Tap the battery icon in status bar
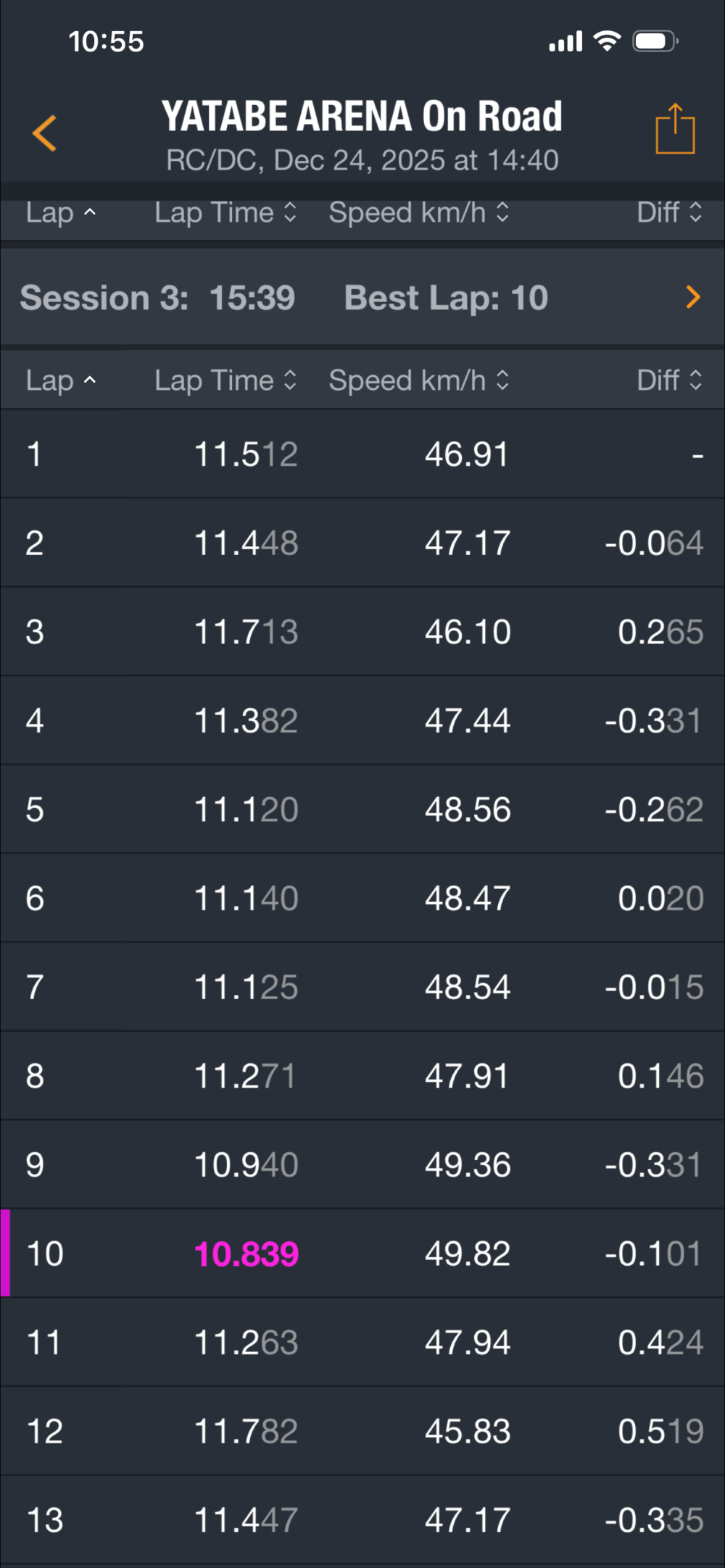This screenshot has height=1568, width=725. (x=654, y=41)
